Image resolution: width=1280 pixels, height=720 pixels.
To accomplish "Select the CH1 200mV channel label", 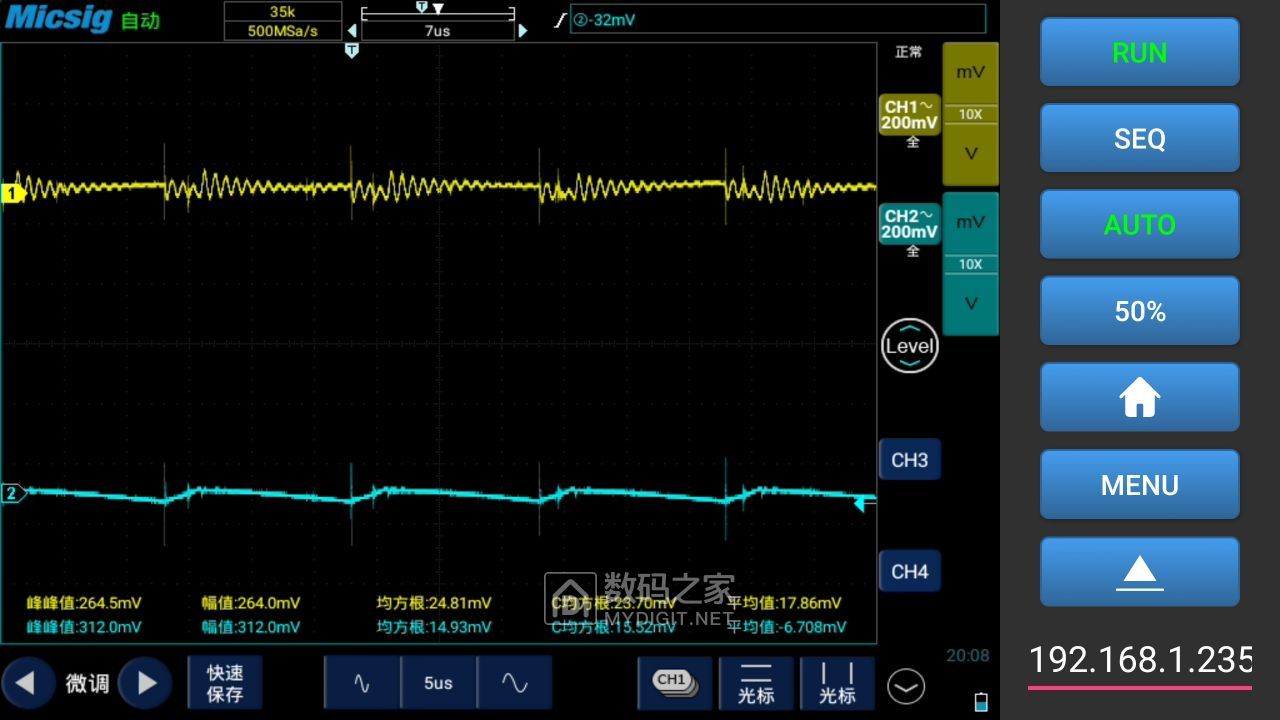I will (x=909, y=115).
